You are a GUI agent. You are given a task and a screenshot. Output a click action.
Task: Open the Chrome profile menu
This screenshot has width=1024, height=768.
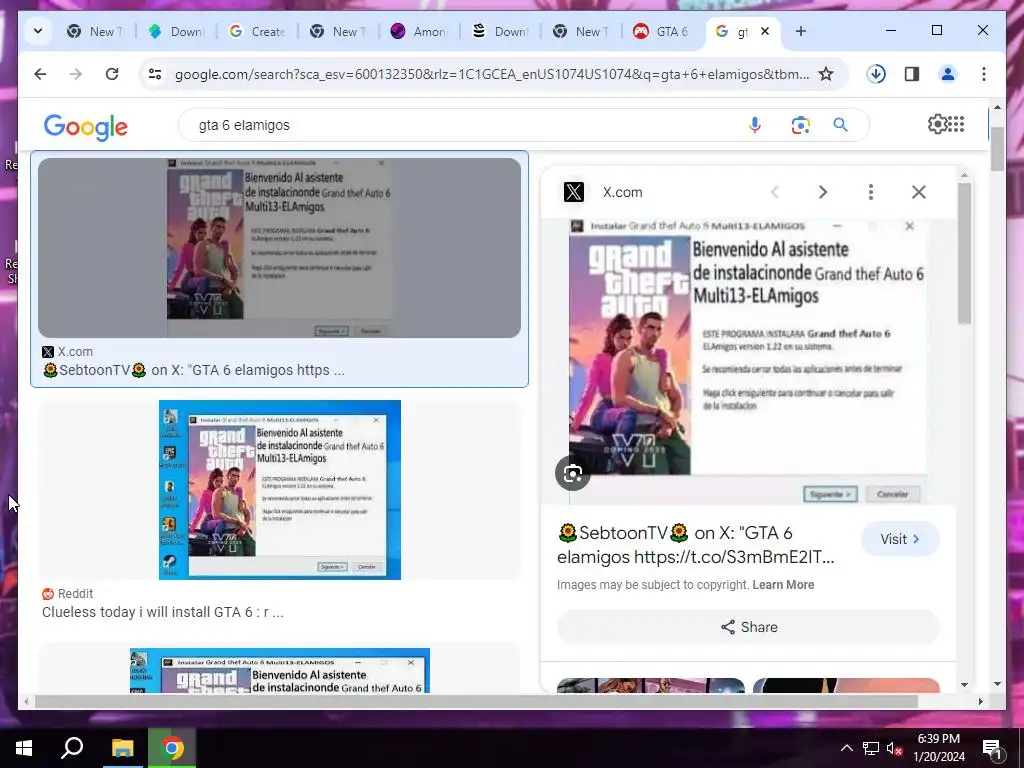(x=948, y=74)
